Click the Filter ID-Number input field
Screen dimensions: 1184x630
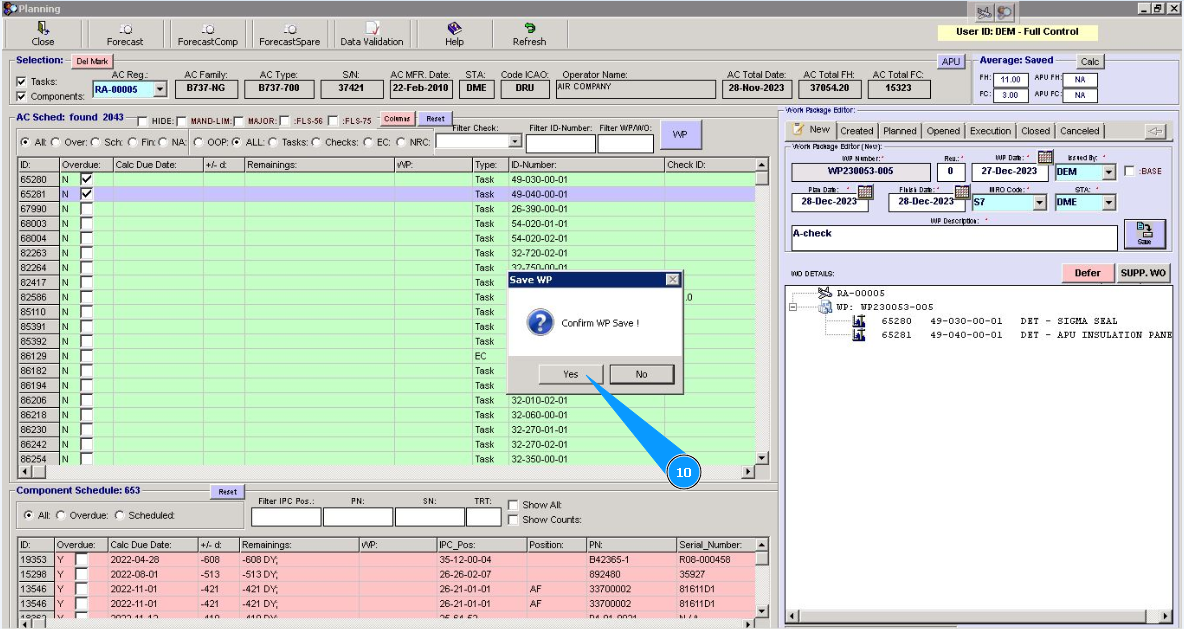pyautogui.click(x=560, y=144)
